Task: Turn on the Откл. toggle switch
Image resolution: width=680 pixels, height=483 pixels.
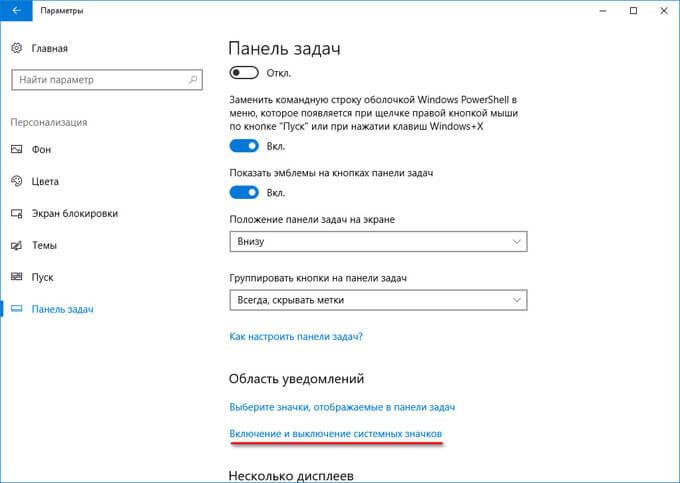Action: coord(244,73)
